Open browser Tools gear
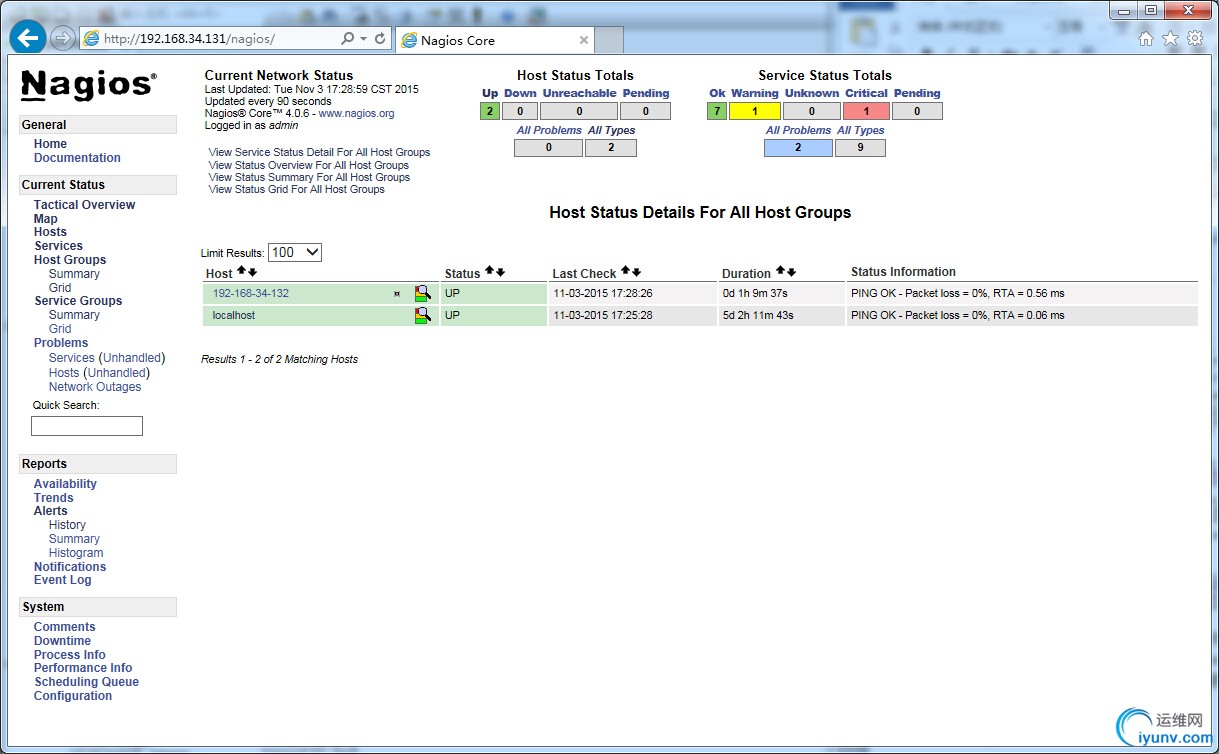 click(x=1195, y=39)
